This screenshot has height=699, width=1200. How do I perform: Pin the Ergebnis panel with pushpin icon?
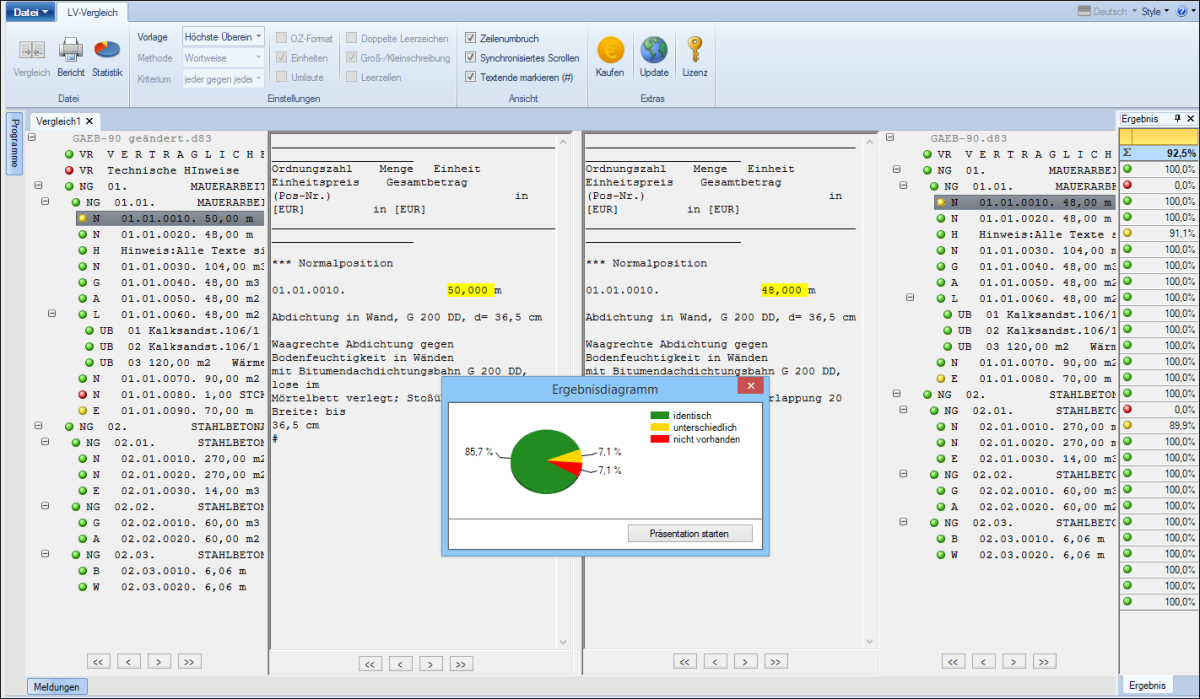point(1177,118)
